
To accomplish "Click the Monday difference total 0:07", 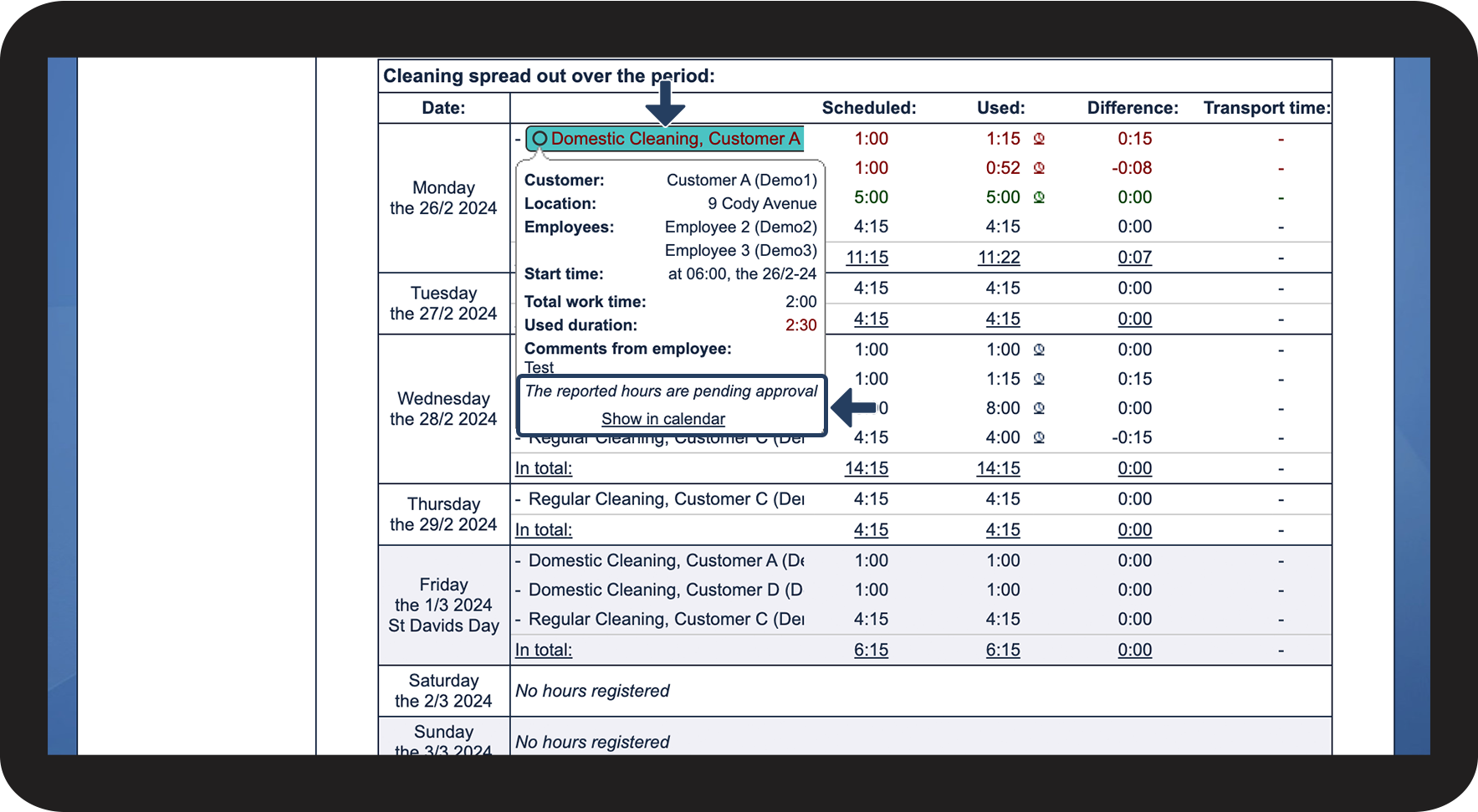I will pyautogui.click(x=1135, y=258).
